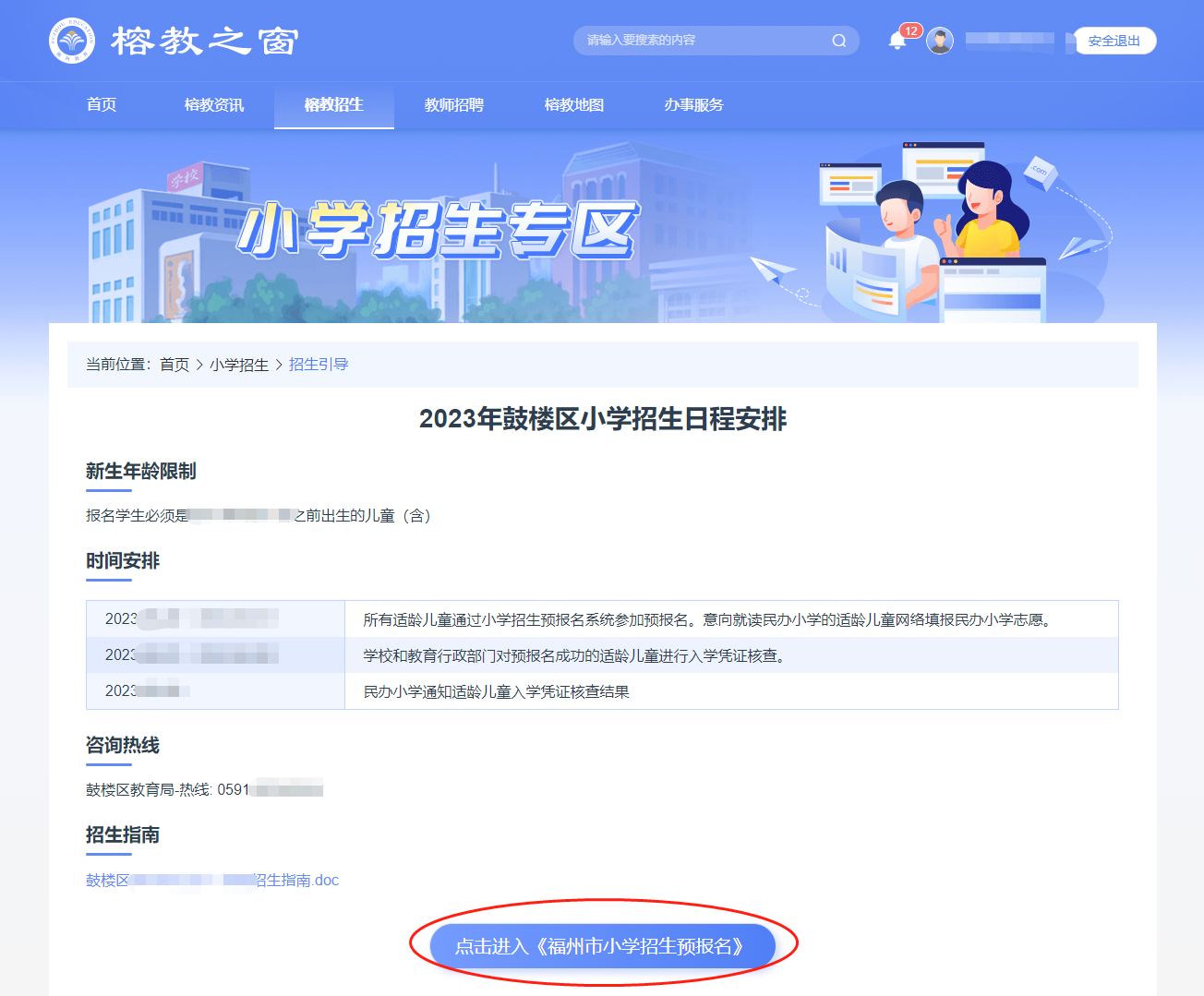
Task: Click the 榕教之窗 circular logo icon
Action: (x=72, y=41)
